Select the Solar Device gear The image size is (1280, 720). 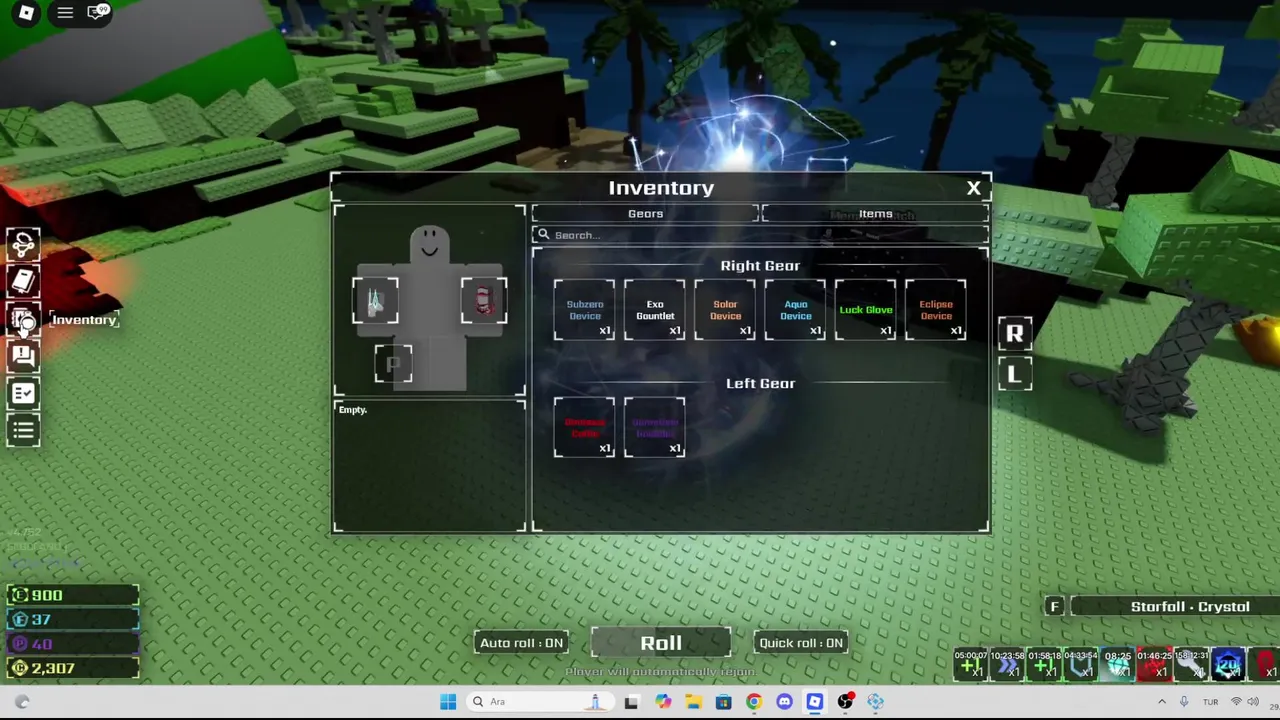[x=725, y=310]
